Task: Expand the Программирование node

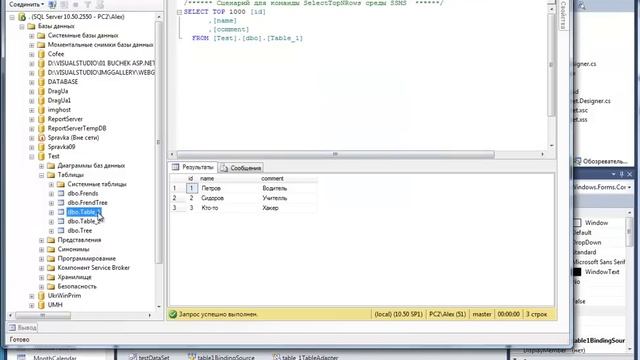Action: coord(42,259)
